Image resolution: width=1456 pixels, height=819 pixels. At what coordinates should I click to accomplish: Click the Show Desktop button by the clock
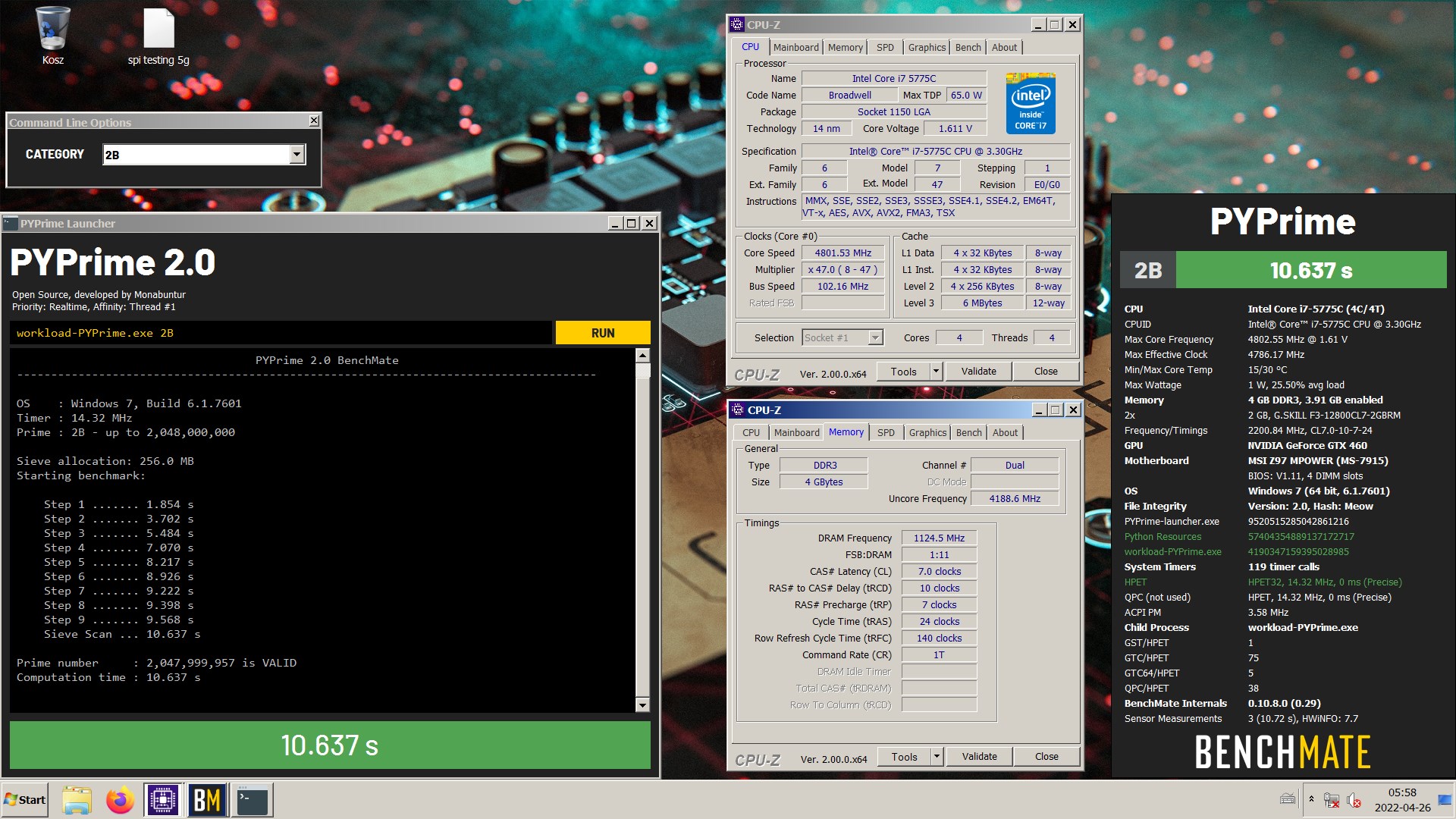pos(1445,800)
